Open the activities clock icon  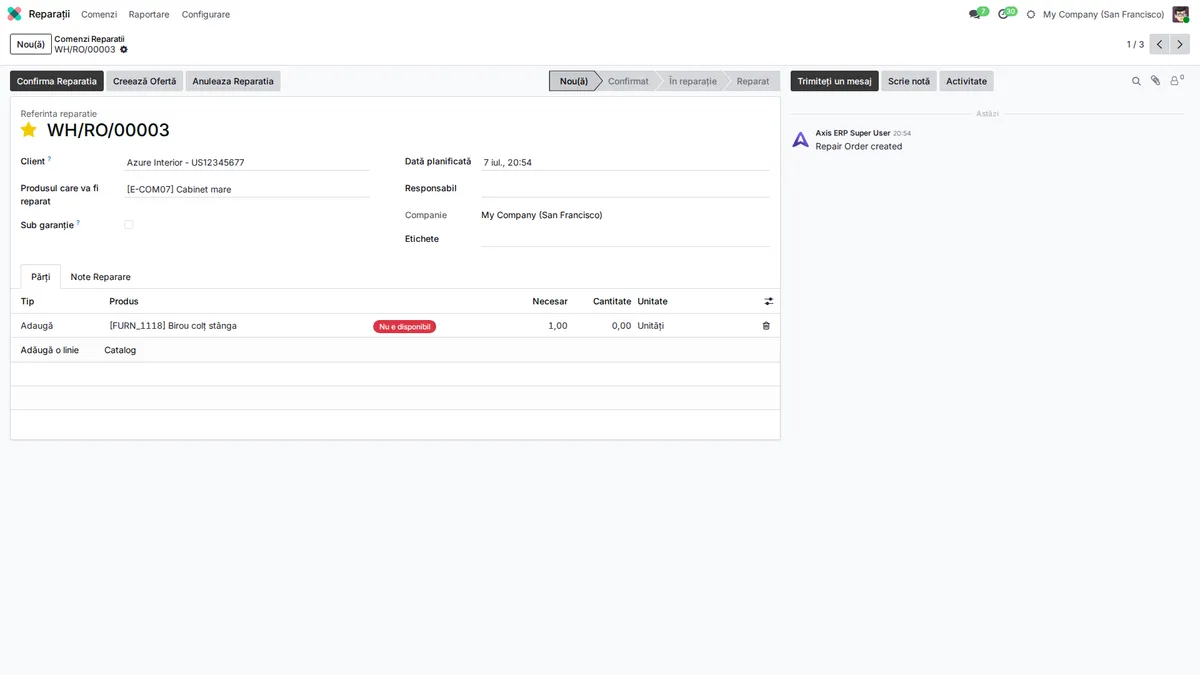[x=1004, y=14]
